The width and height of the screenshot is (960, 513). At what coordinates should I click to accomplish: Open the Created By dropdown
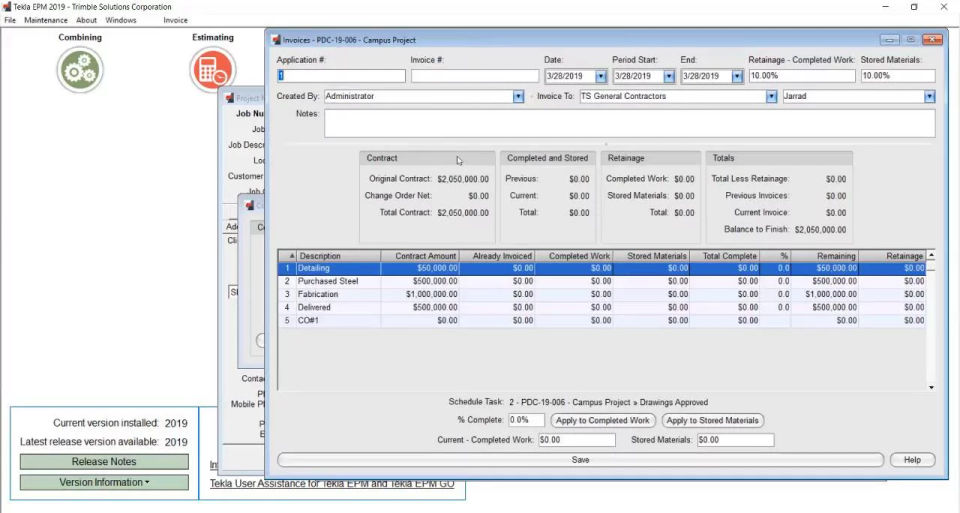518,97
